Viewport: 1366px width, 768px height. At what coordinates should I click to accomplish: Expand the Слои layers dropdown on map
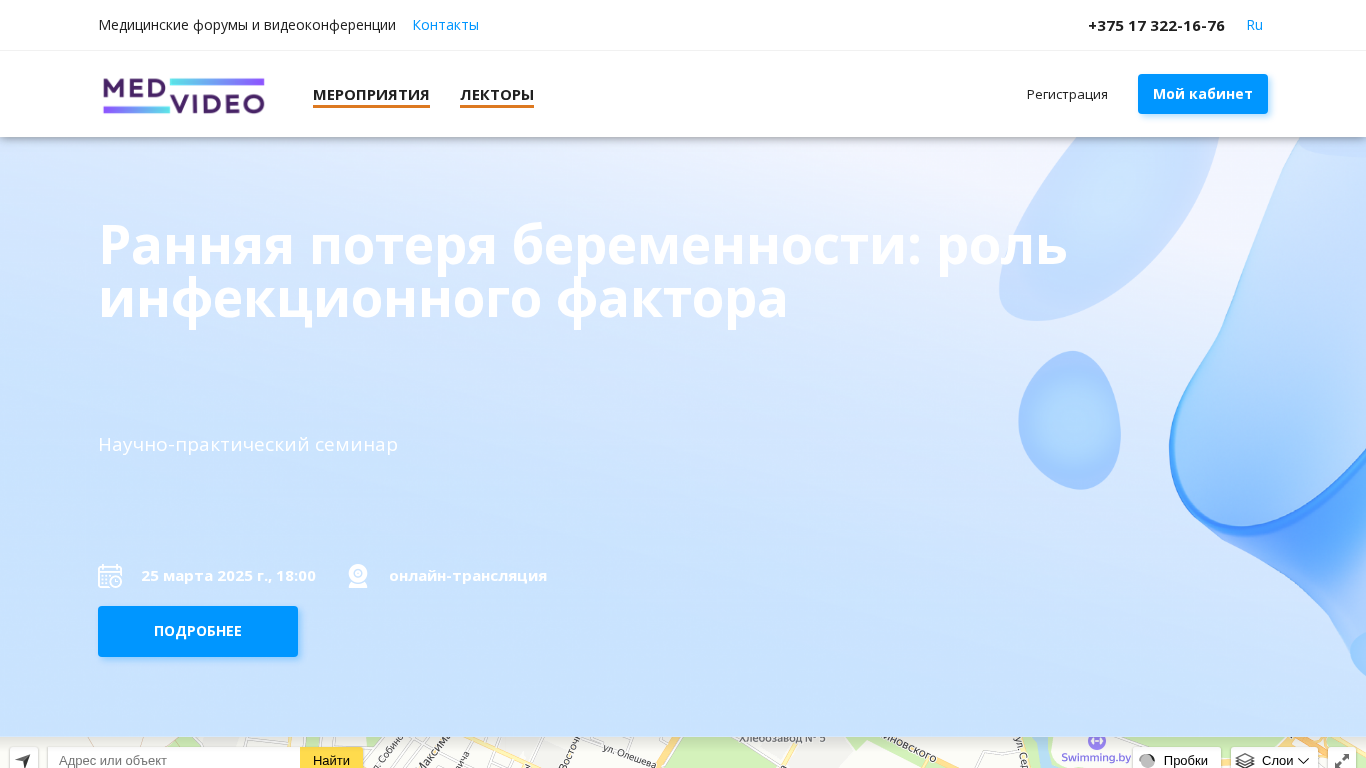click(x=1274, y=759)
